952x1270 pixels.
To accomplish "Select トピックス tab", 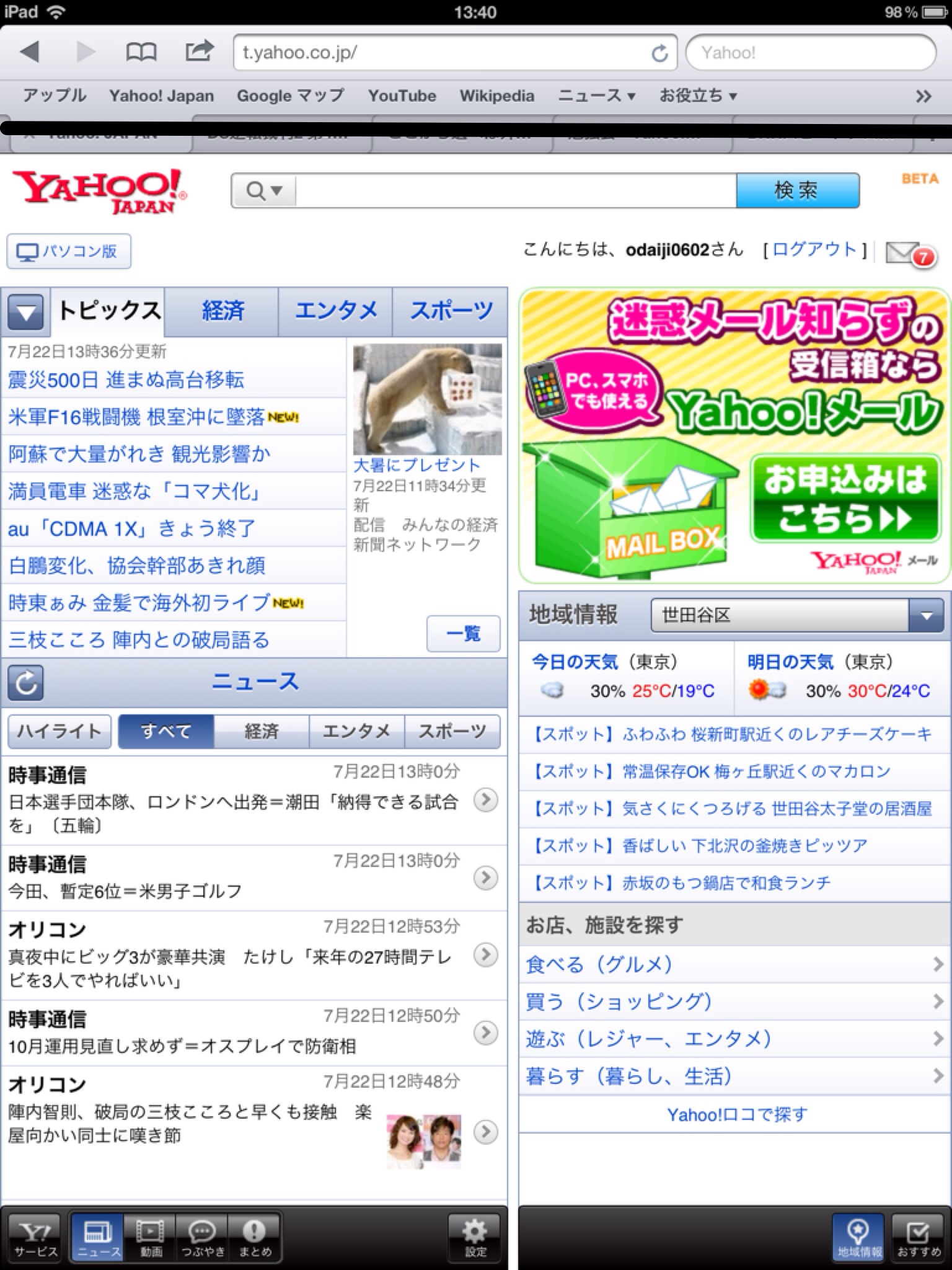I will 108,311.
